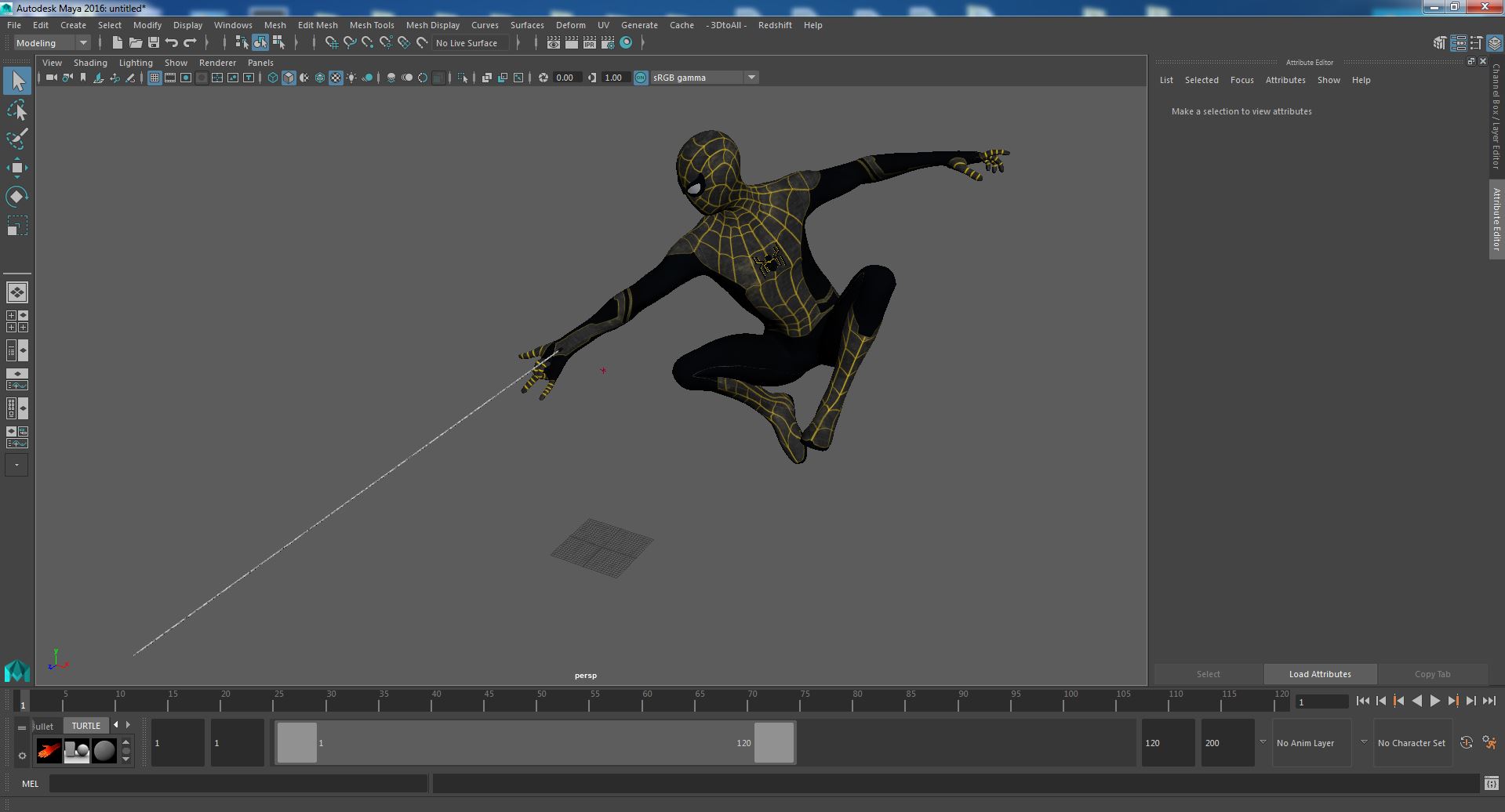Open the Single Perspective layout
1505x812 pixels.
point(17,292)
